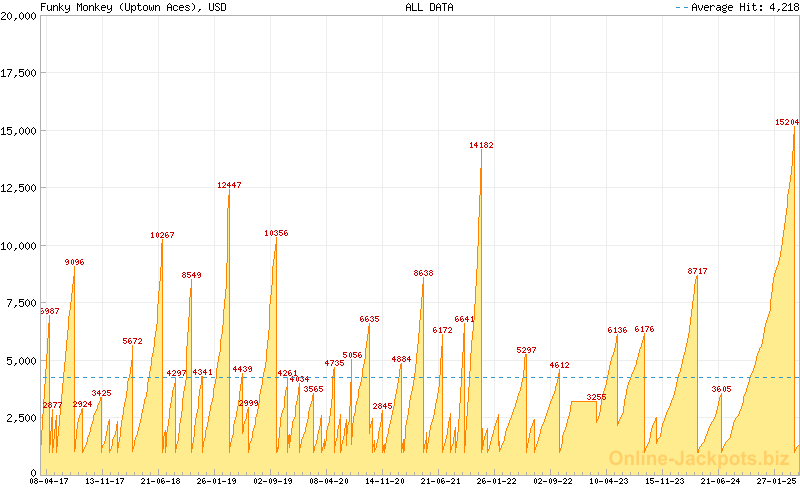800x490 pixels.
Task: Select the 27-01-25 x-axis date
Action: click(x=777, y=481)
